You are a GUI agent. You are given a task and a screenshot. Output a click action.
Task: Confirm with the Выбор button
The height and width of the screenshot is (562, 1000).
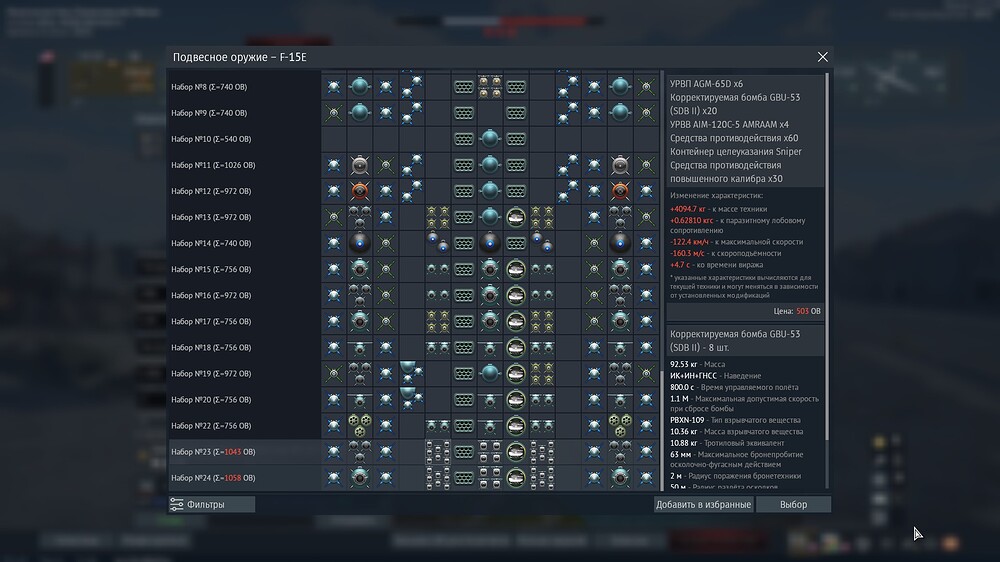(793, 504)
